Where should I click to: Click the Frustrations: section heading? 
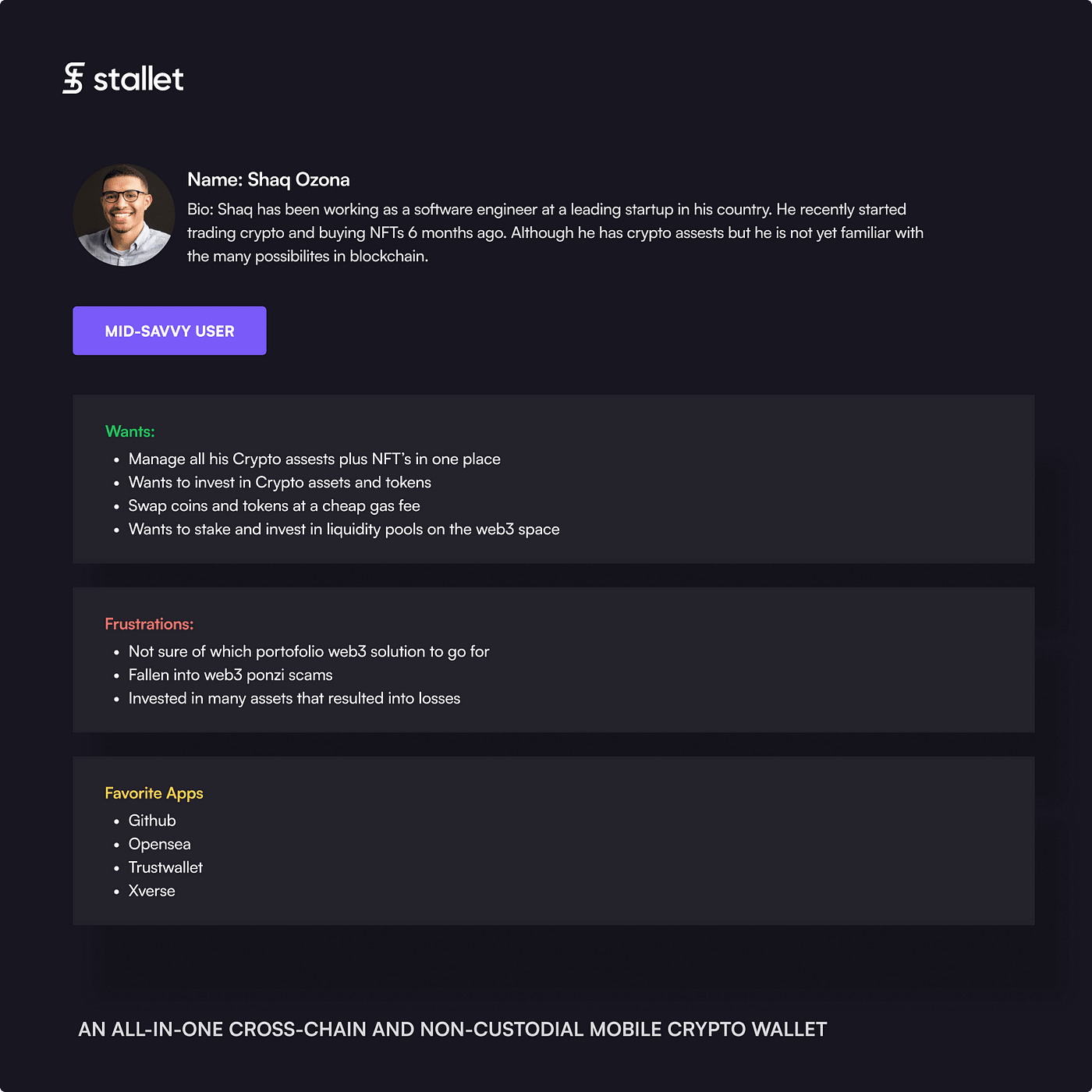tap(149, 624)
